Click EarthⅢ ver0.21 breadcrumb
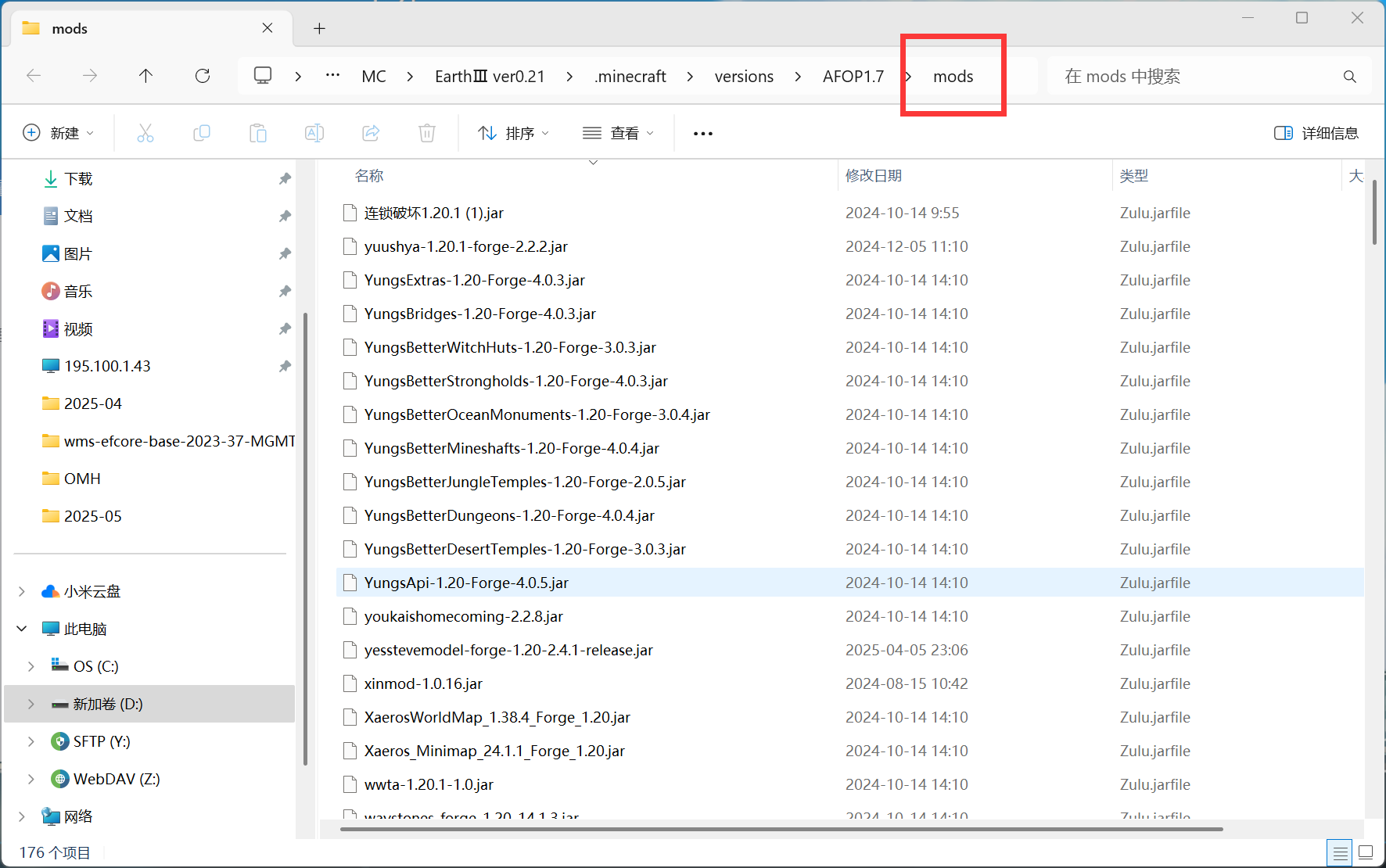The width and height of the screenshot is (1386, 868). coord(490,77)
